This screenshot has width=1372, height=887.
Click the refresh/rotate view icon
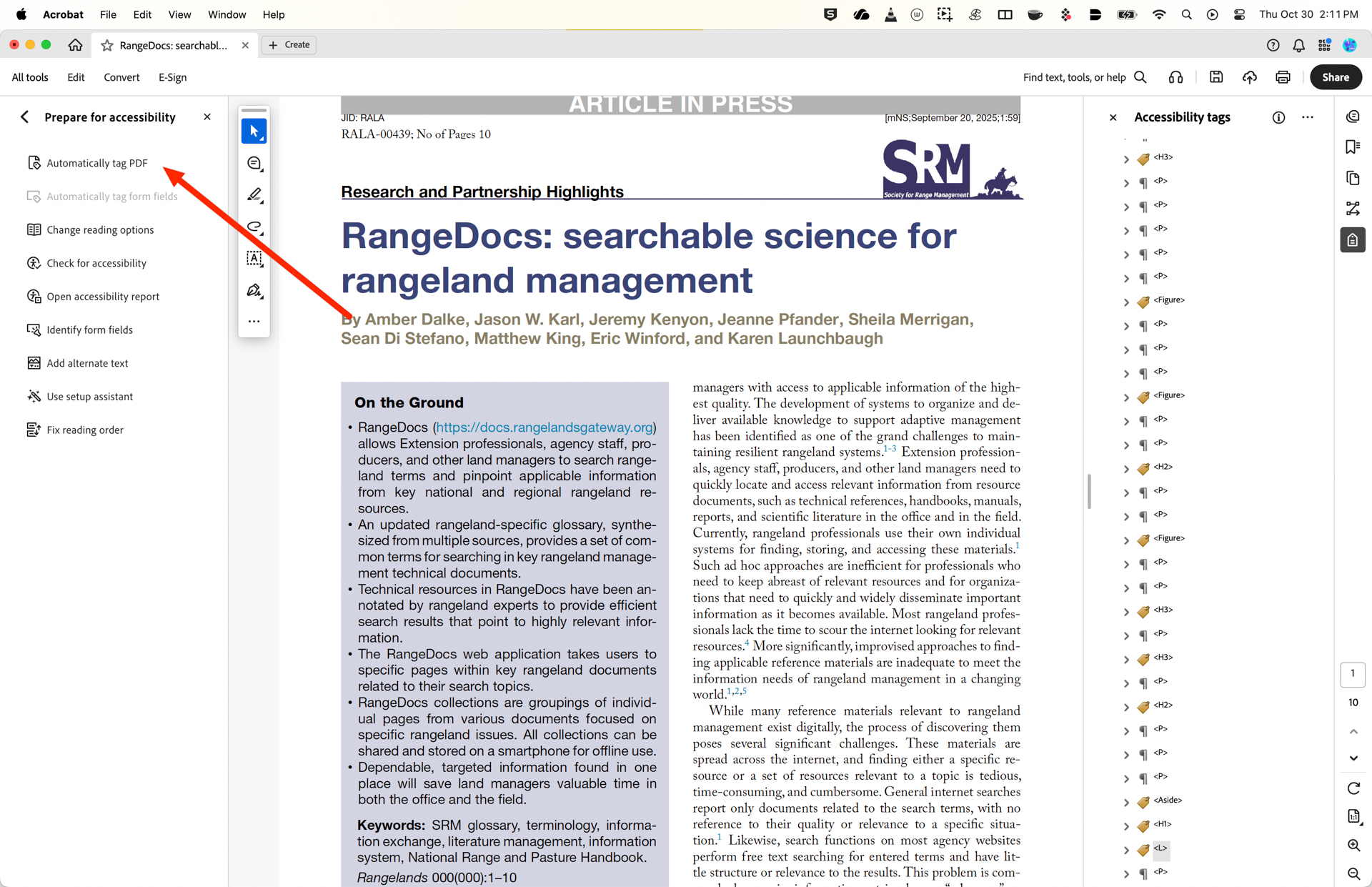(1353, 788)
